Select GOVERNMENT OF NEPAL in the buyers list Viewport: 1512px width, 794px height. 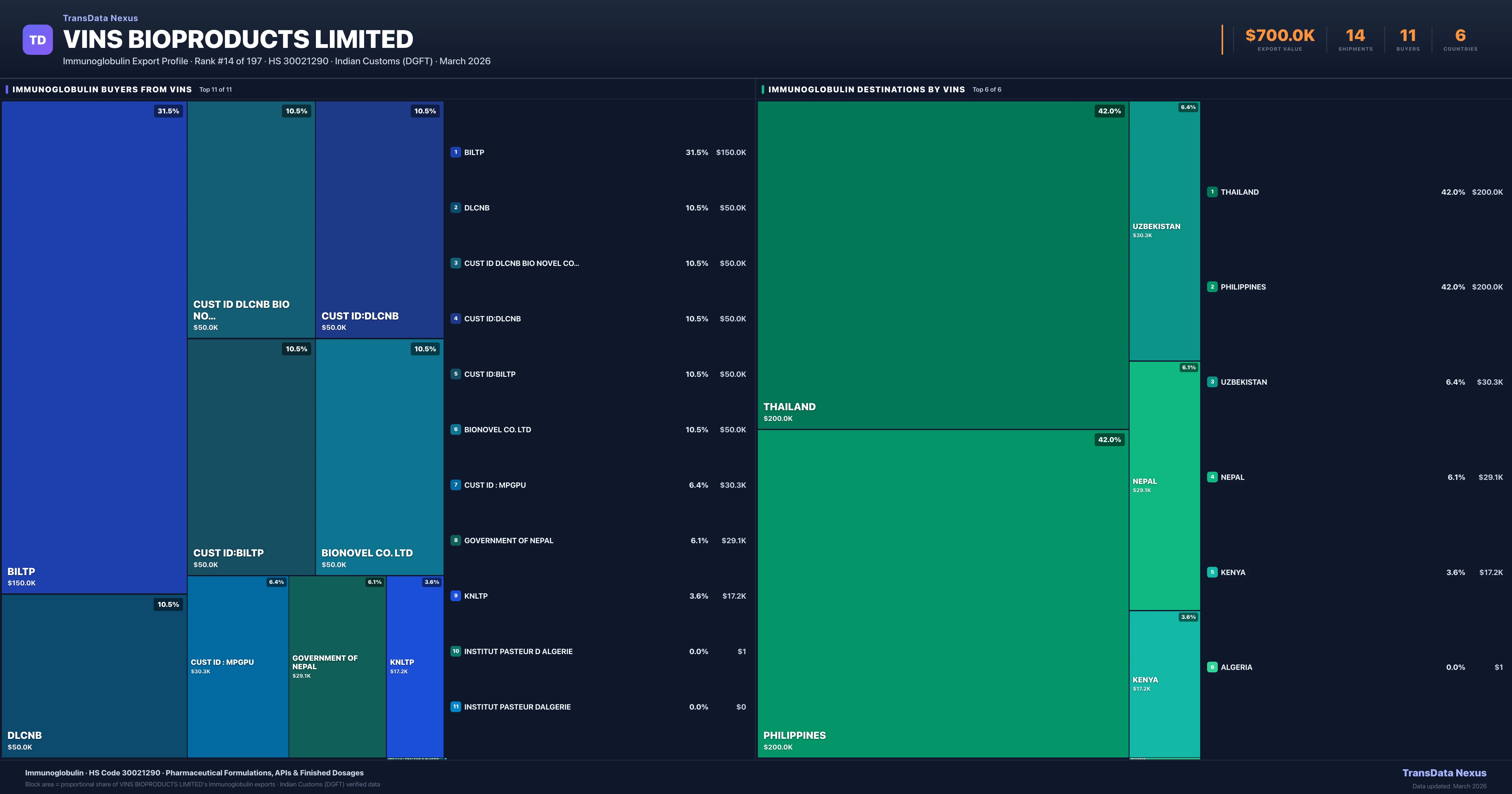(x=508, y=540)
